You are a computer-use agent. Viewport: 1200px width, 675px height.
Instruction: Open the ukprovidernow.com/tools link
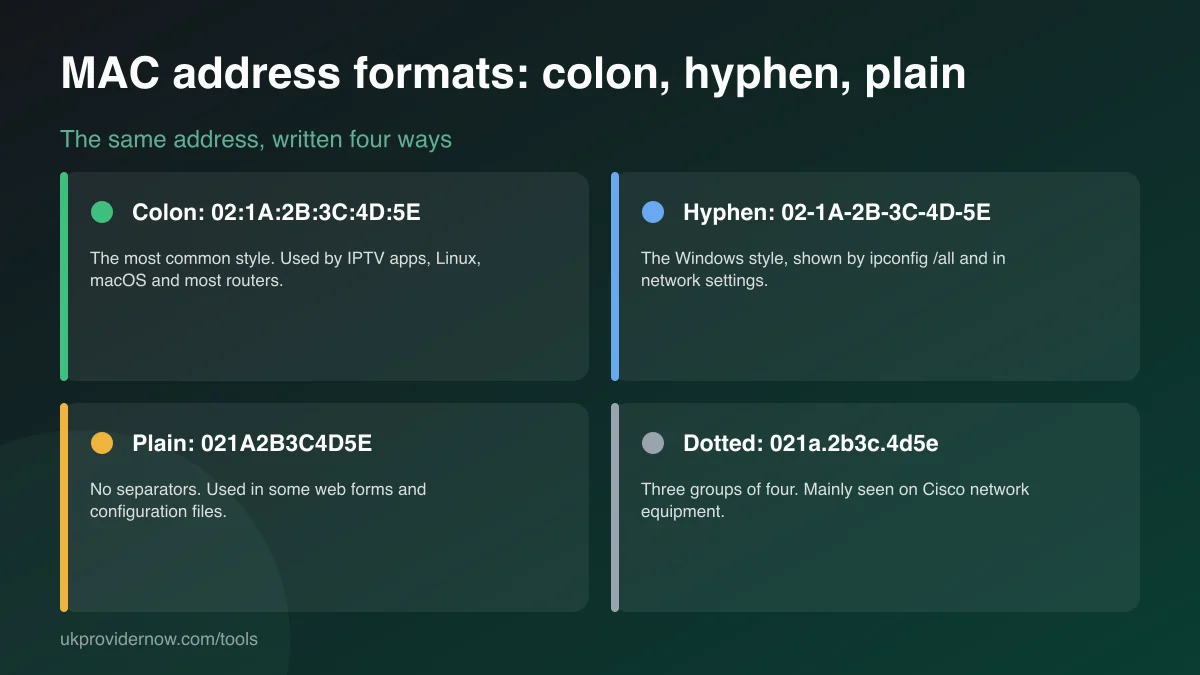click(159, 638)
